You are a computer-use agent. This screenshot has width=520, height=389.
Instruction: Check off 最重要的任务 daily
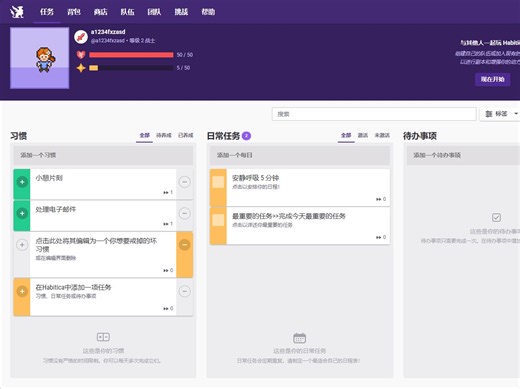[218, 220]
